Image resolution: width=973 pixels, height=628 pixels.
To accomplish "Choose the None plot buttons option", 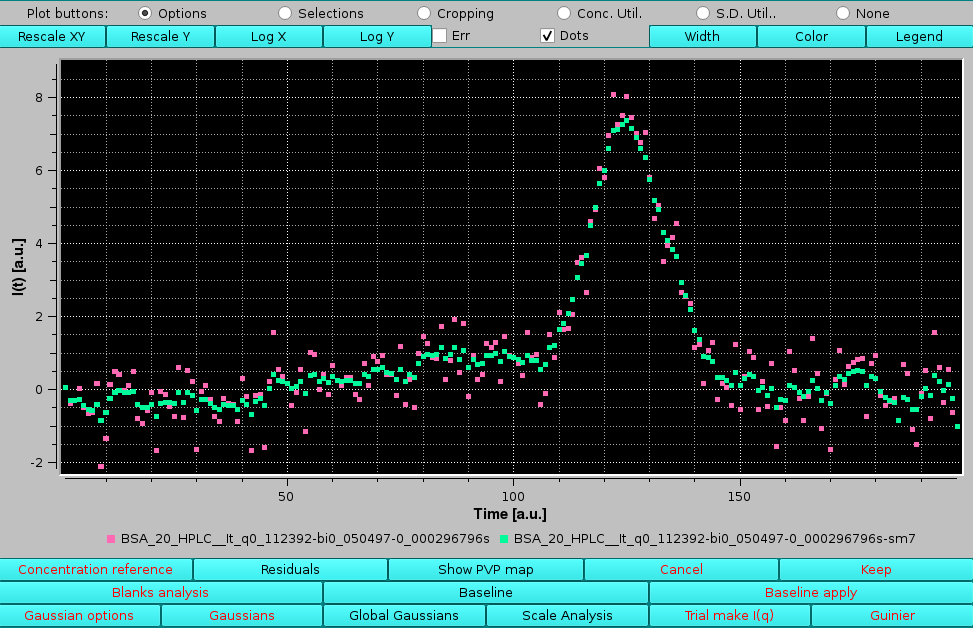I will pyautogui.click(x=846, y=13).
